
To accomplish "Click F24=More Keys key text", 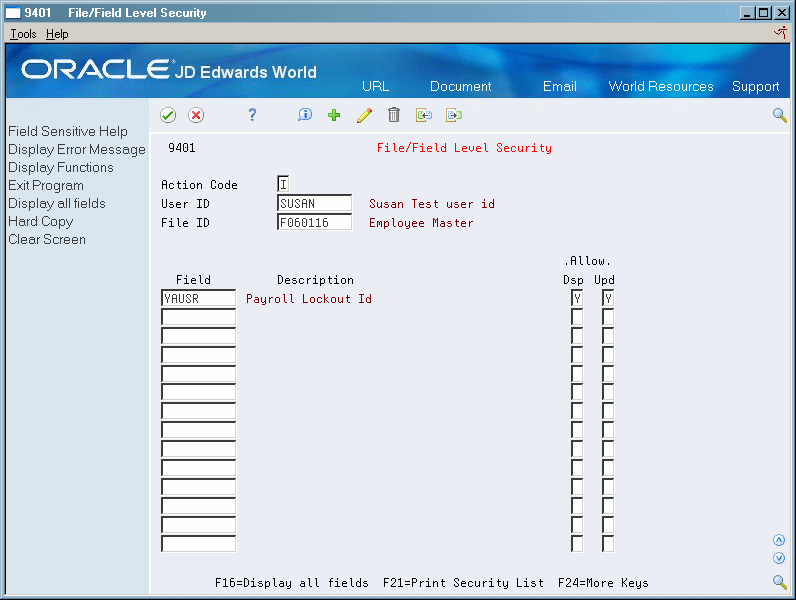I will pos(603,583).
